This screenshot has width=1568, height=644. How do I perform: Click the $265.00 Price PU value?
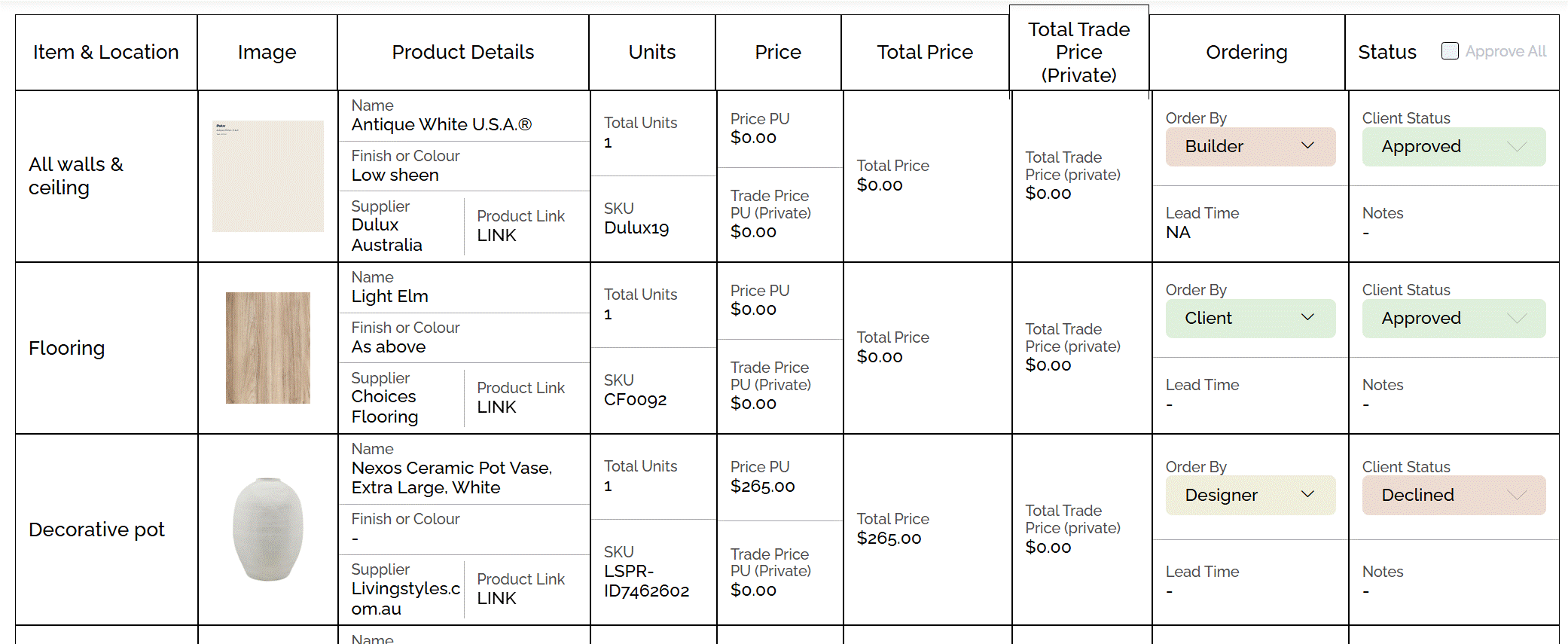[x=762, y=487]
